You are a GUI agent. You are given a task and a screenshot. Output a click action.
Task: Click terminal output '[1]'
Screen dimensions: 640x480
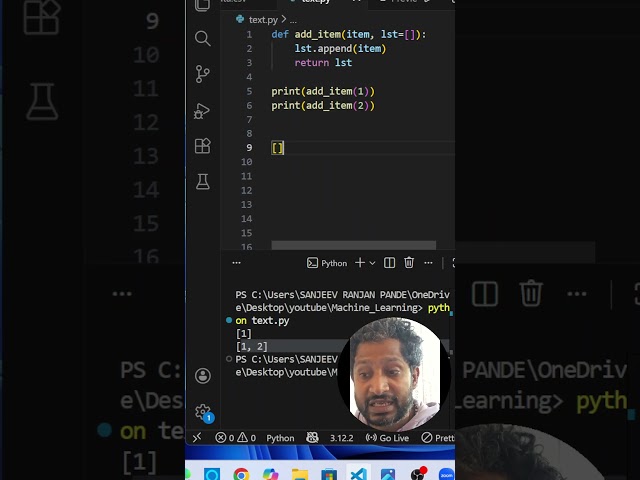(x=244, y=334)
